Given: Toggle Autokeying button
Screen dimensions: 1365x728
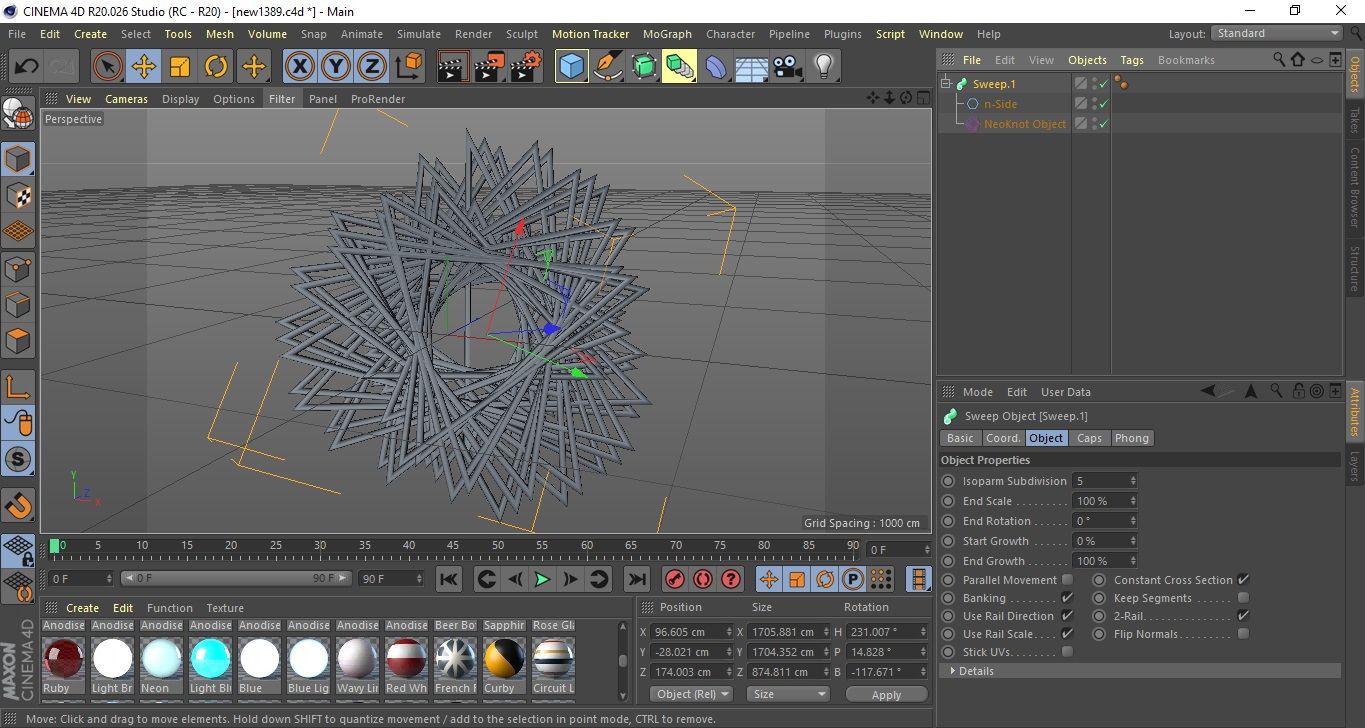Looking at the screenshot, I should 703,579.
